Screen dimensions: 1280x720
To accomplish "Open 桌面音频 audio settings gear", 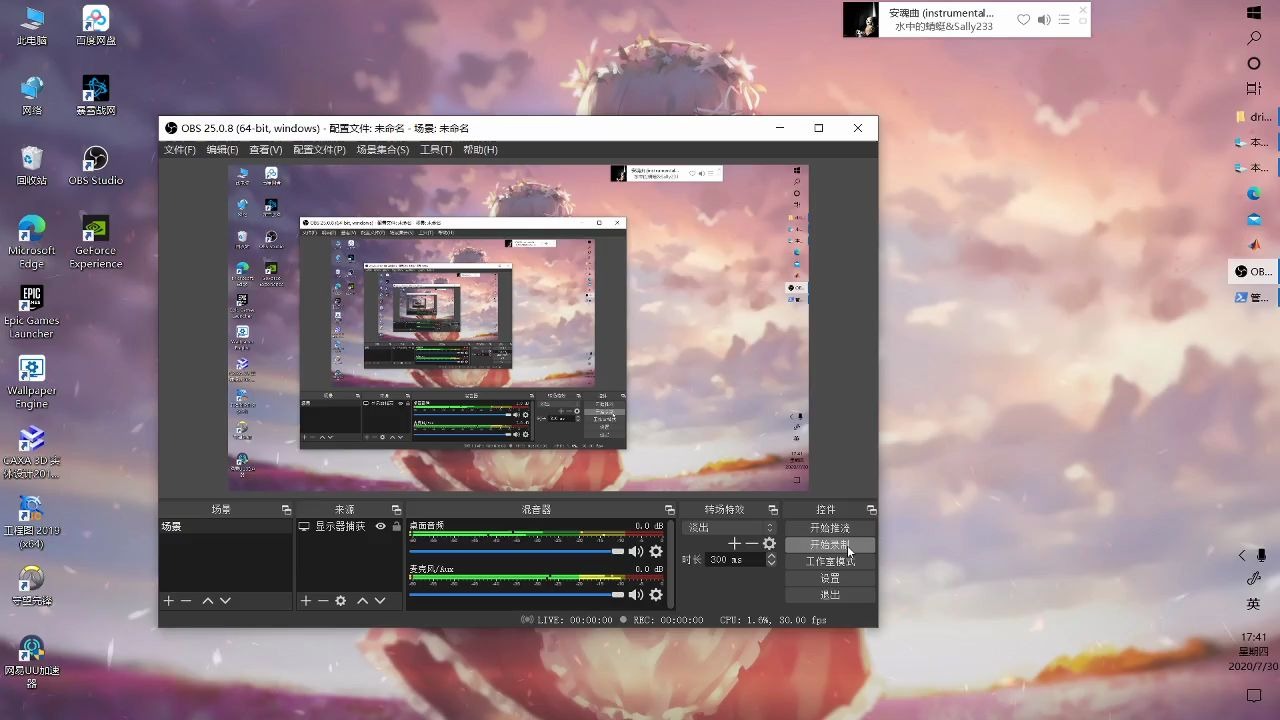I will [x=656, y=551].
